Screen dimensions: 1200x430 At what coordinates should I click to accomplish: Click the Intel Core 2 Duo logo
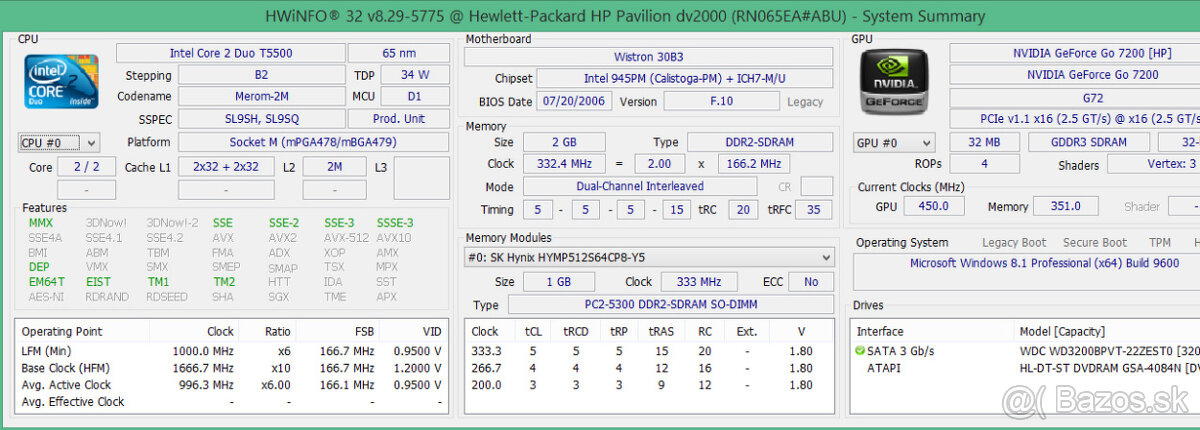coord(62,83)
